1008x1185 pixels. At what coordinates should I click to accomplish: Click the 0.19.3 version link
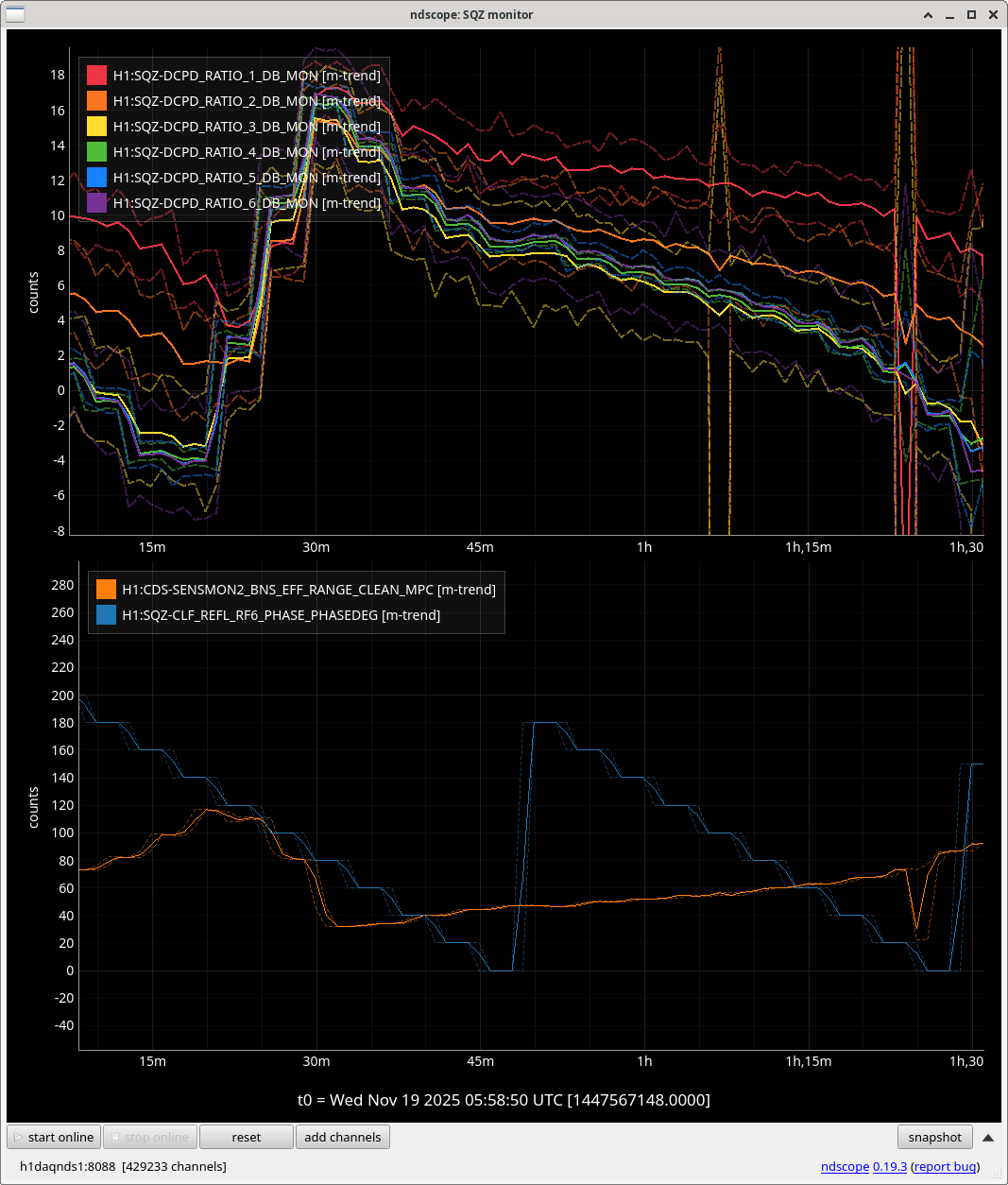[x=889, y=1166]
